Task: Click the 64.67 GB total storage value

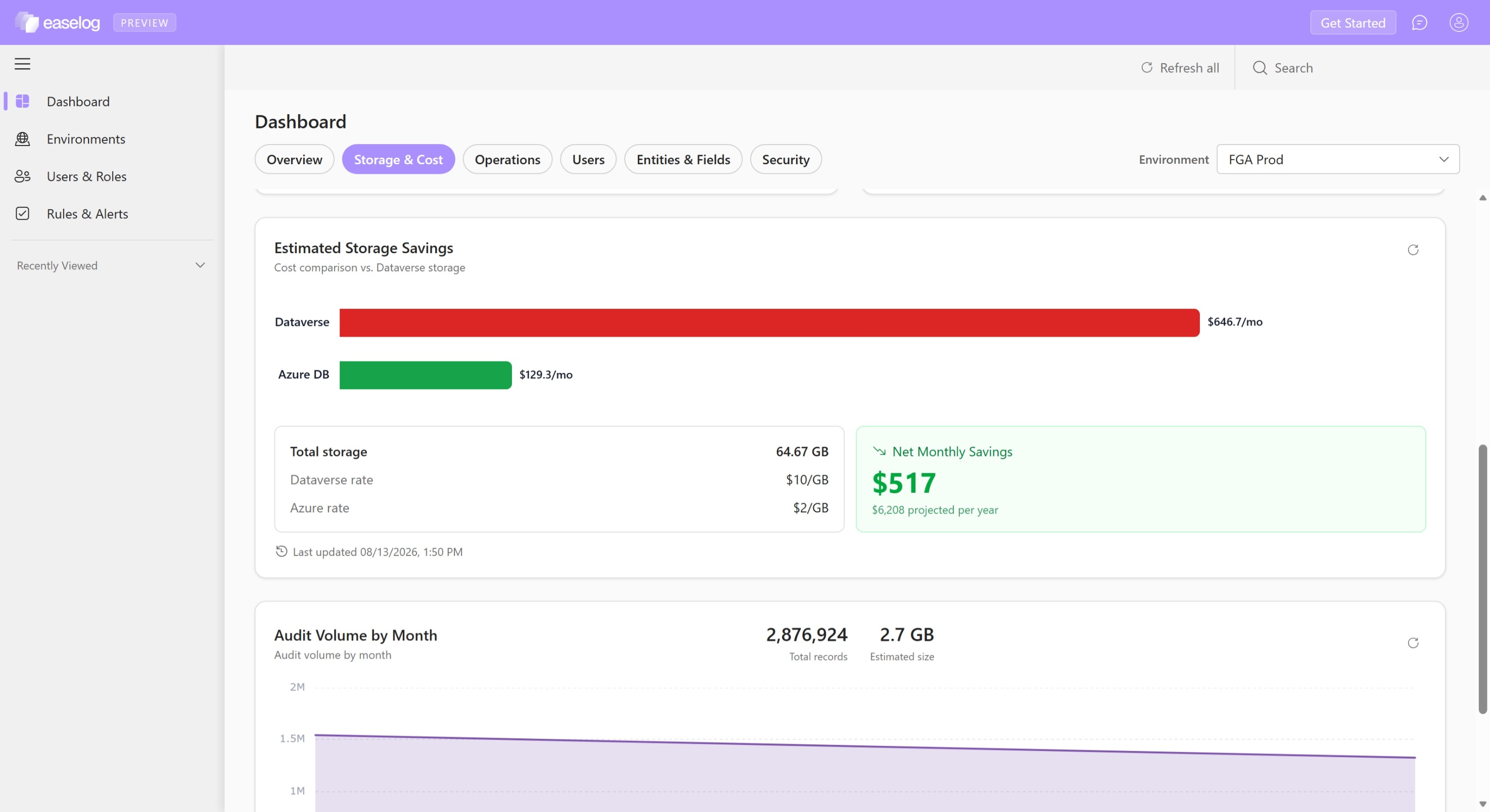Action: [802, 451]
